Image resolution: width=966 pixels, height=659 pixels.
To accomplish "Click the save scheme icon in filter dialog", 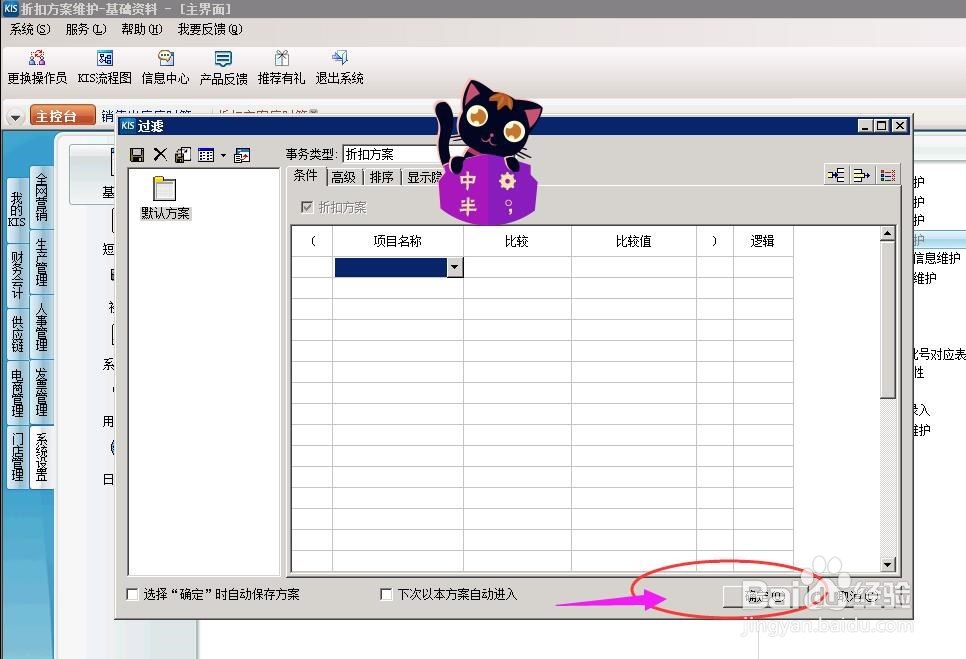I will click(137, 154).
